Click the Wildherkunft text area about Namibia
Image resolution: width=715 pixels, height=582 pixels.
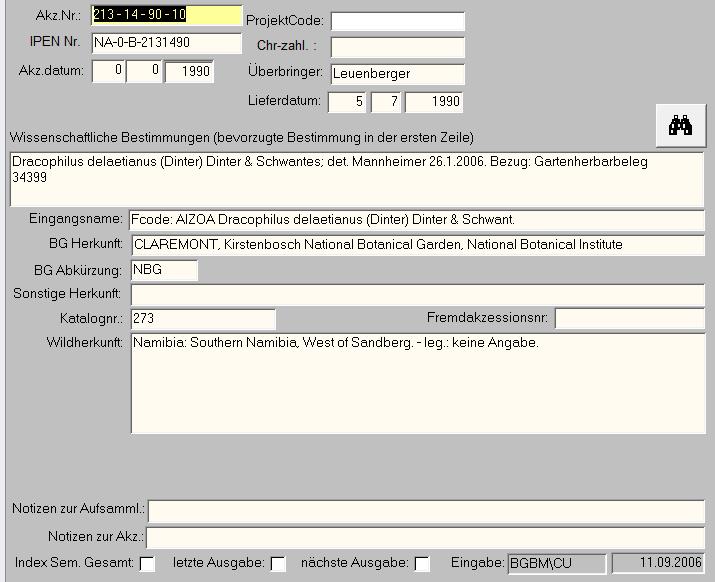(x=417, y=384)
